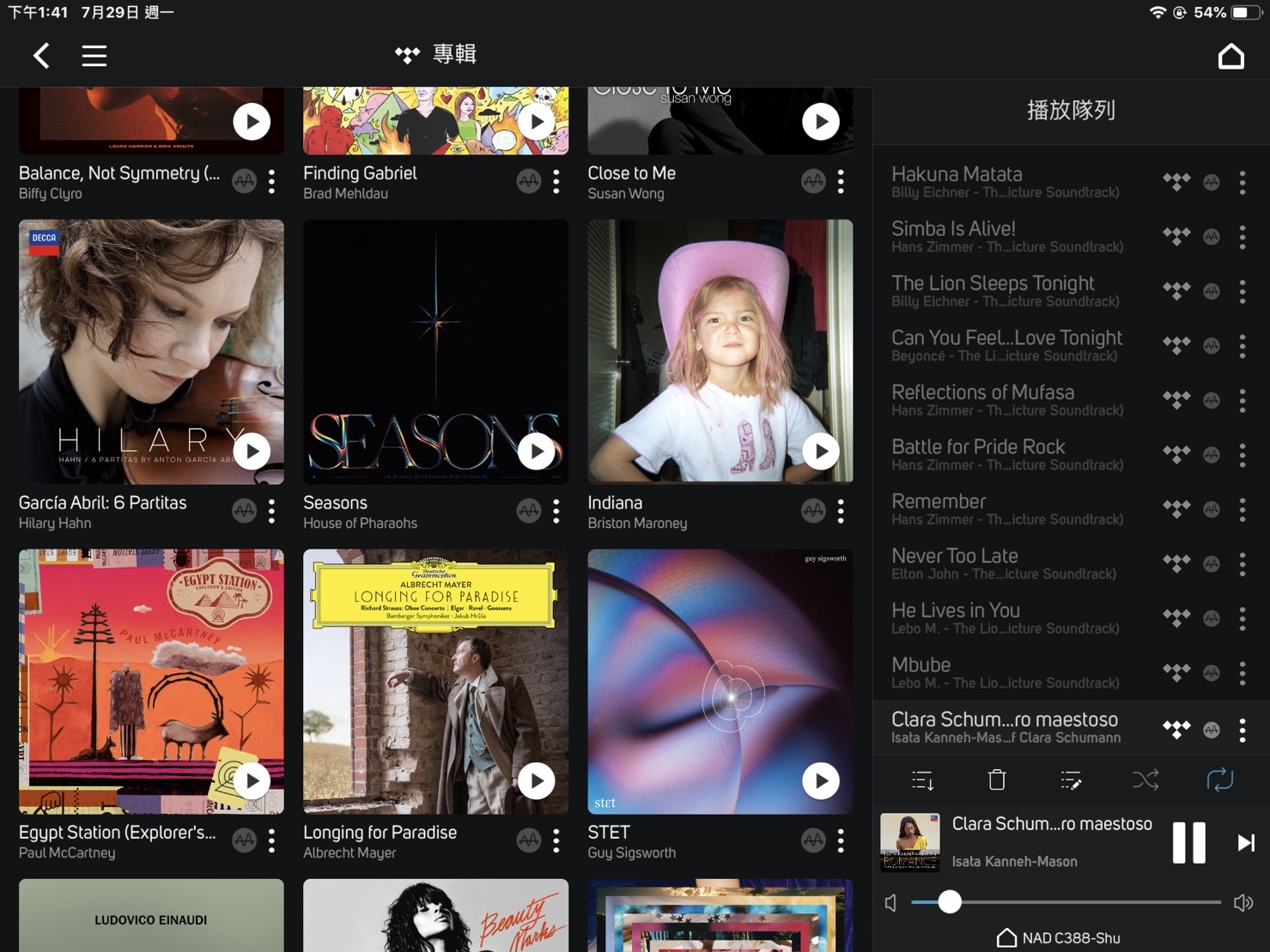Open the artist Paul McCartney link
The image size is (1270, 952).
[67, 853]
